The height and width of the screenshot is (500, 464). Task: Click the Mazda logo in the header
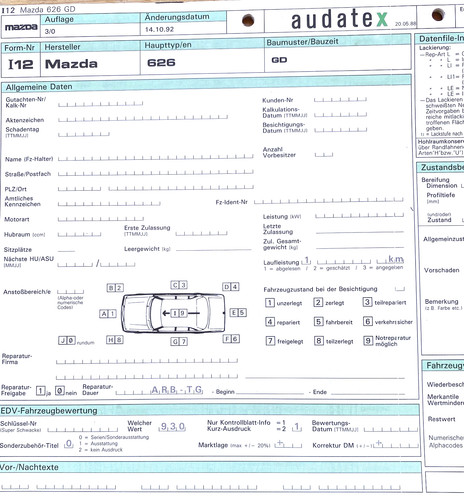pyautogui.click(x=21, y=27)
